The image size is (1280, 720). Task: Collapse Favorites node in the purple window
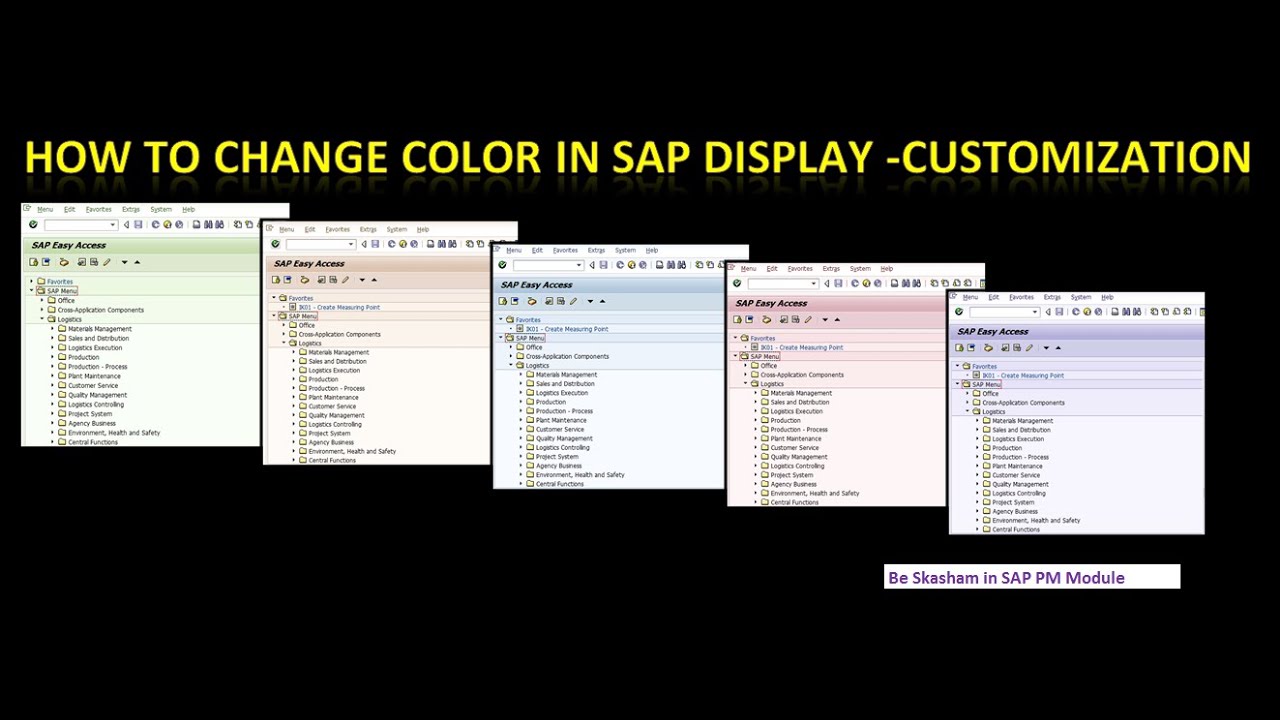958,366
